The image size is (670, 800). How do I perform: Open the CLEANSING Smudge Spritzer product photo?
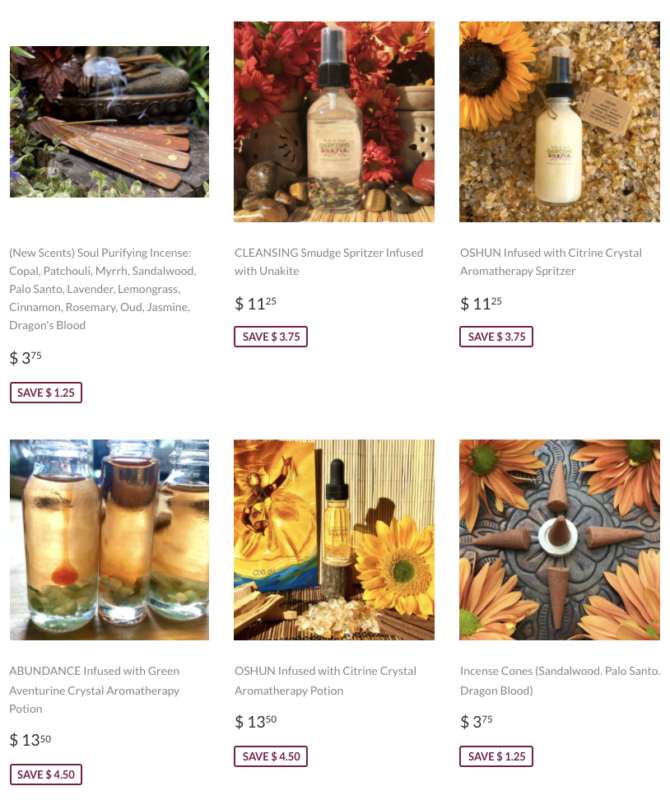tap(334, 121)
